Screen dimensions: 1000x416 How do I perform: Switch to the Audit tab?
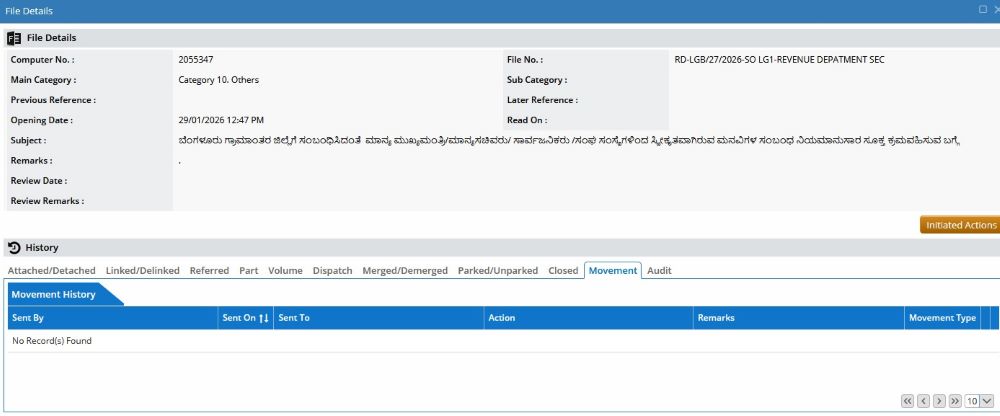pyautogui.click(x=659, y=271)
